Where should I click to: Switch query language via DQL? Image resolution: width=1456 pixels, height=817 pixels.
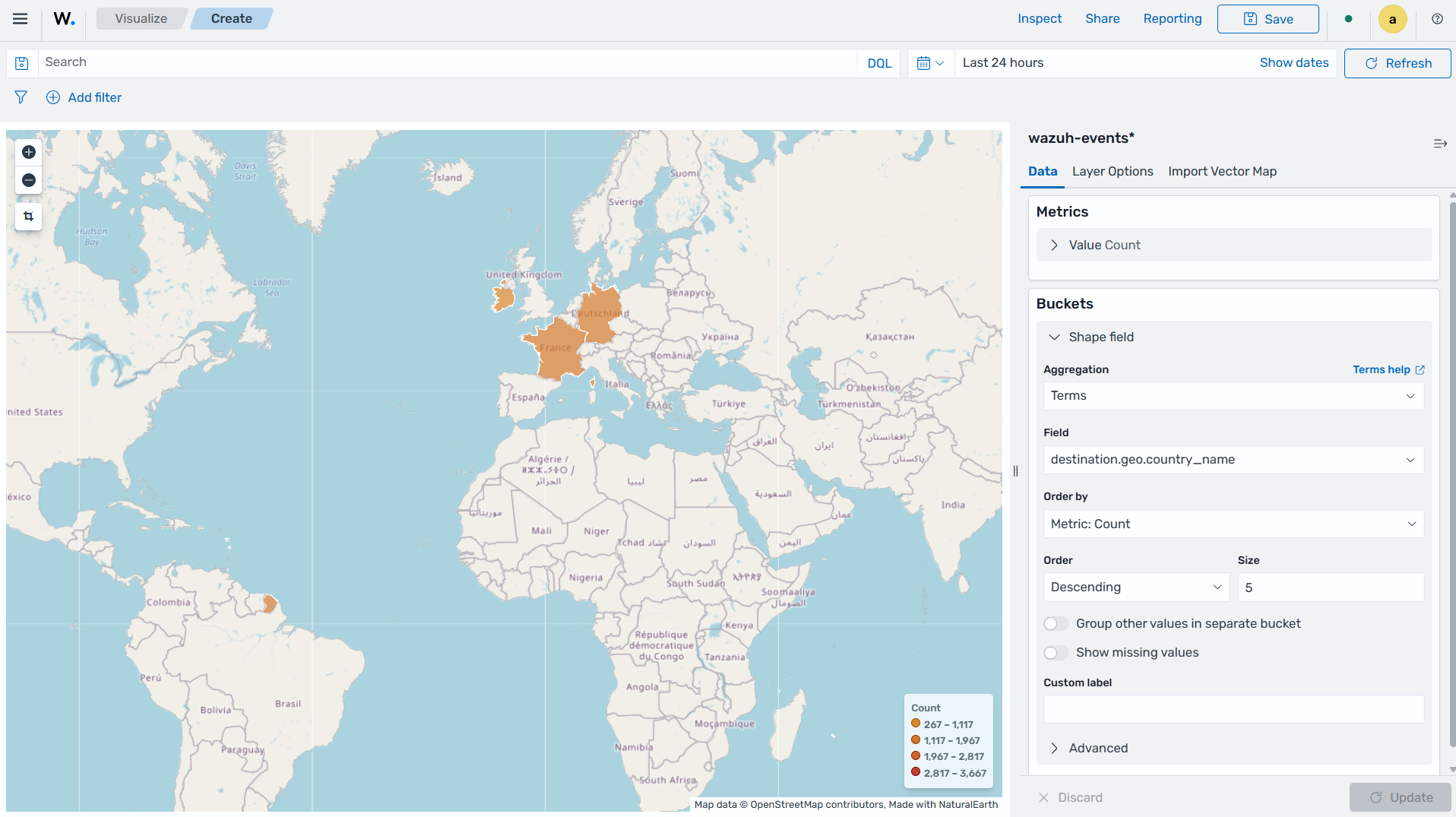pyautogui.click(x=879, y=63)
